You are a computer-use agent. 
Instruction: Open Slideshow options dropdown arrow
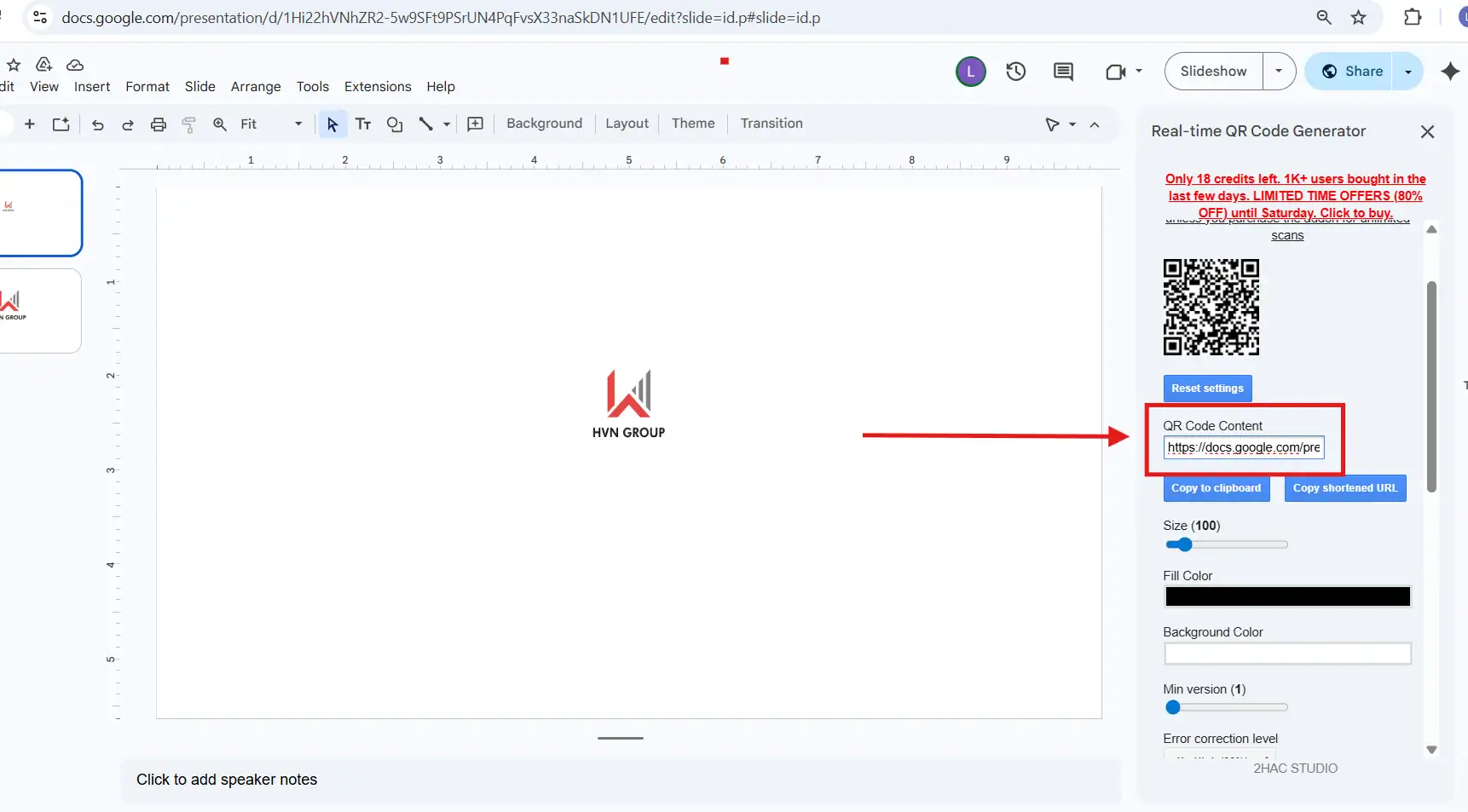[x=1279, y=72]
